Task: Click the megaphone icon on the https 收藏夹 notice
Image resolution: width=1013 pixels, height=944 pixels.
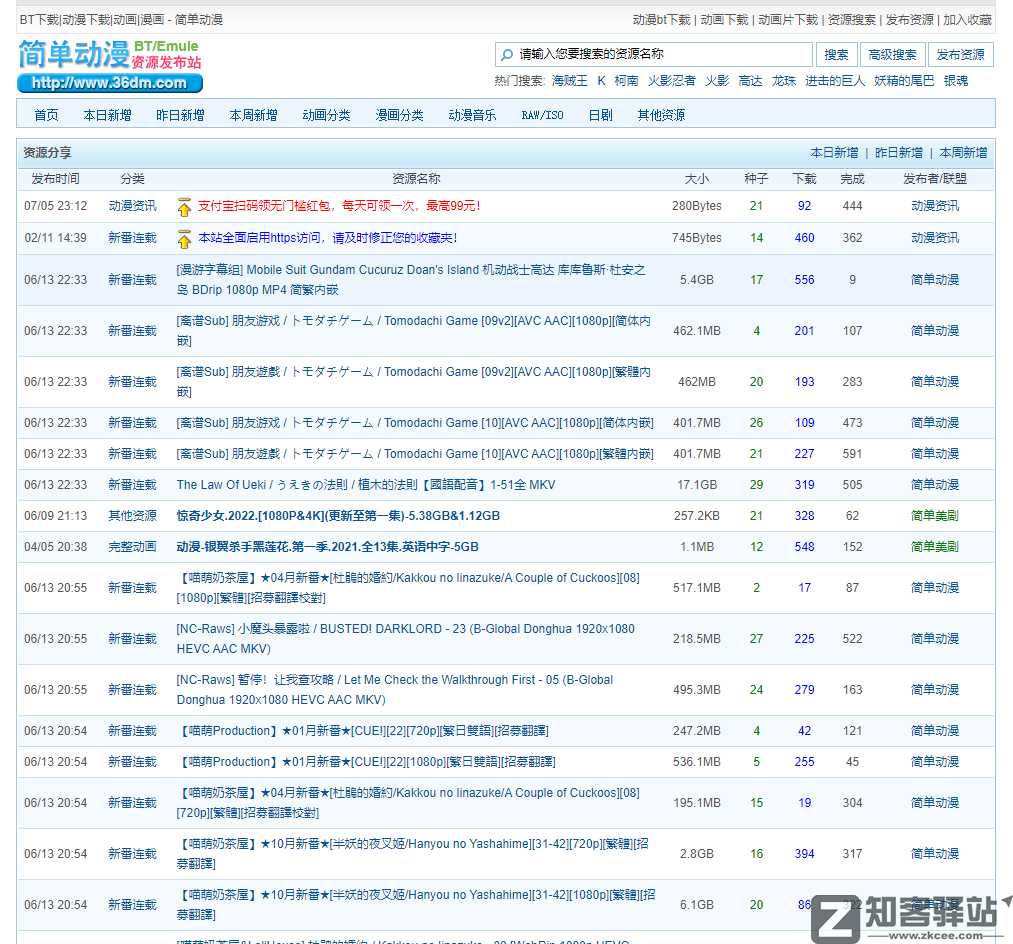Action: [x=185, y=238]
